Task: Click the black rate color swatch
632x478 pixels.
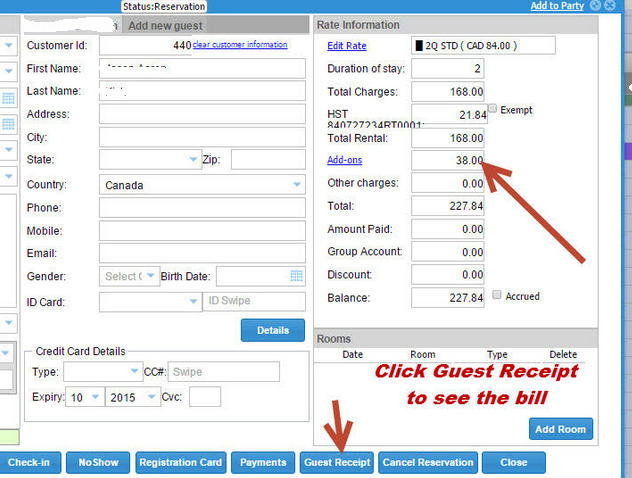Action: pyautogui.click(x=418, y=46)
